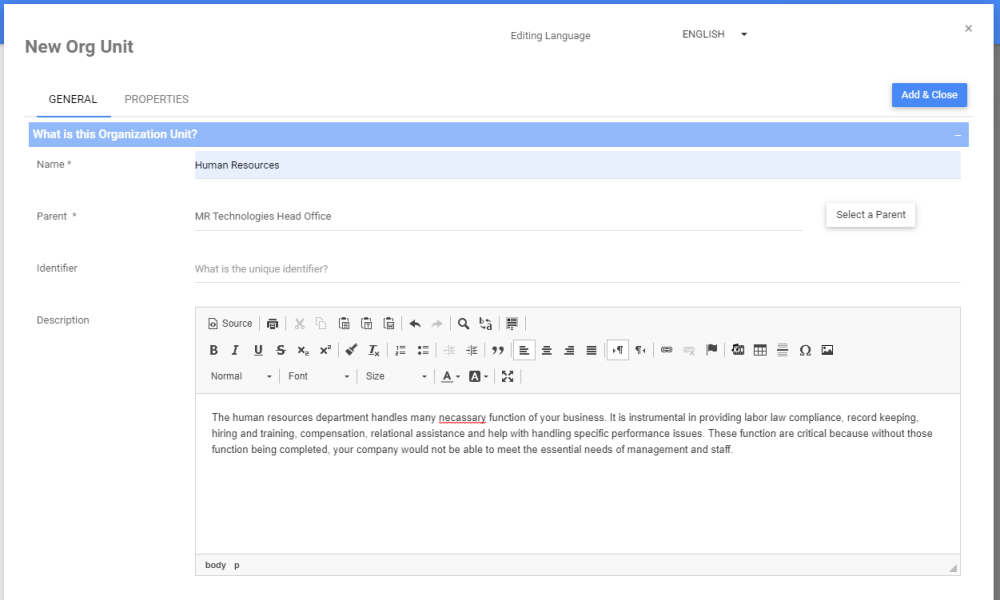This screenshot has height=600, width=1000.
Task: Close the New Org Unit dialog
Action: pyautogui.click(x=968, y=28)
